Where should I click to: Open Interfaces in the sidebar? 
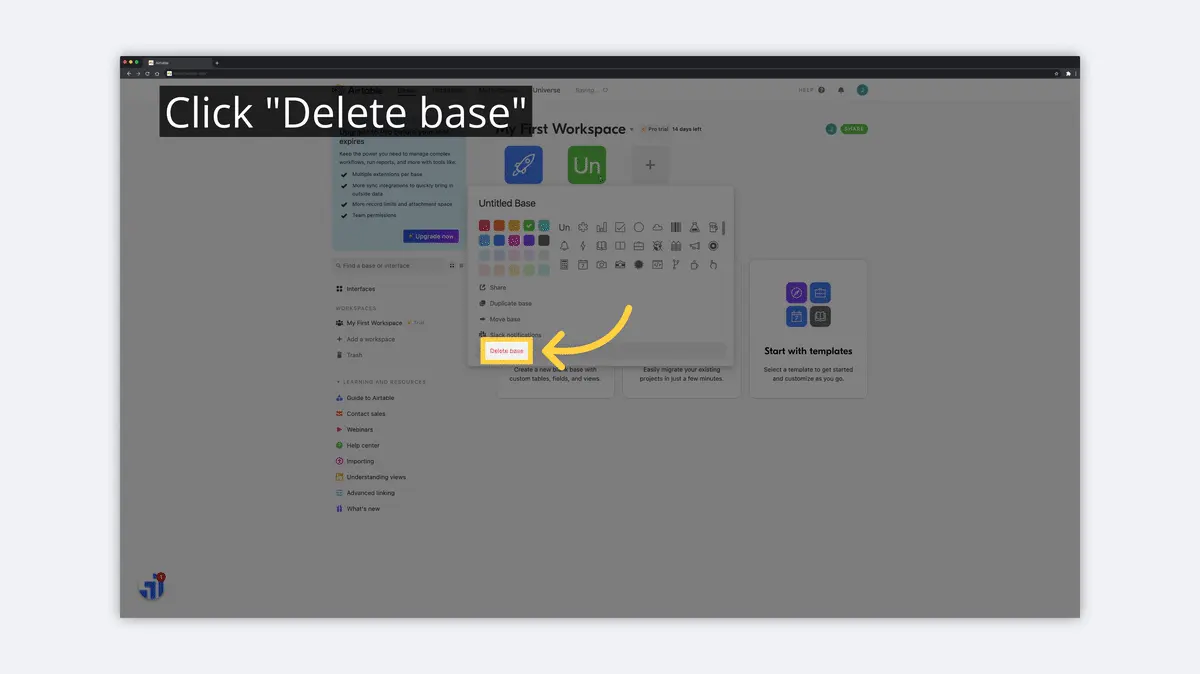tap(355, 289)
